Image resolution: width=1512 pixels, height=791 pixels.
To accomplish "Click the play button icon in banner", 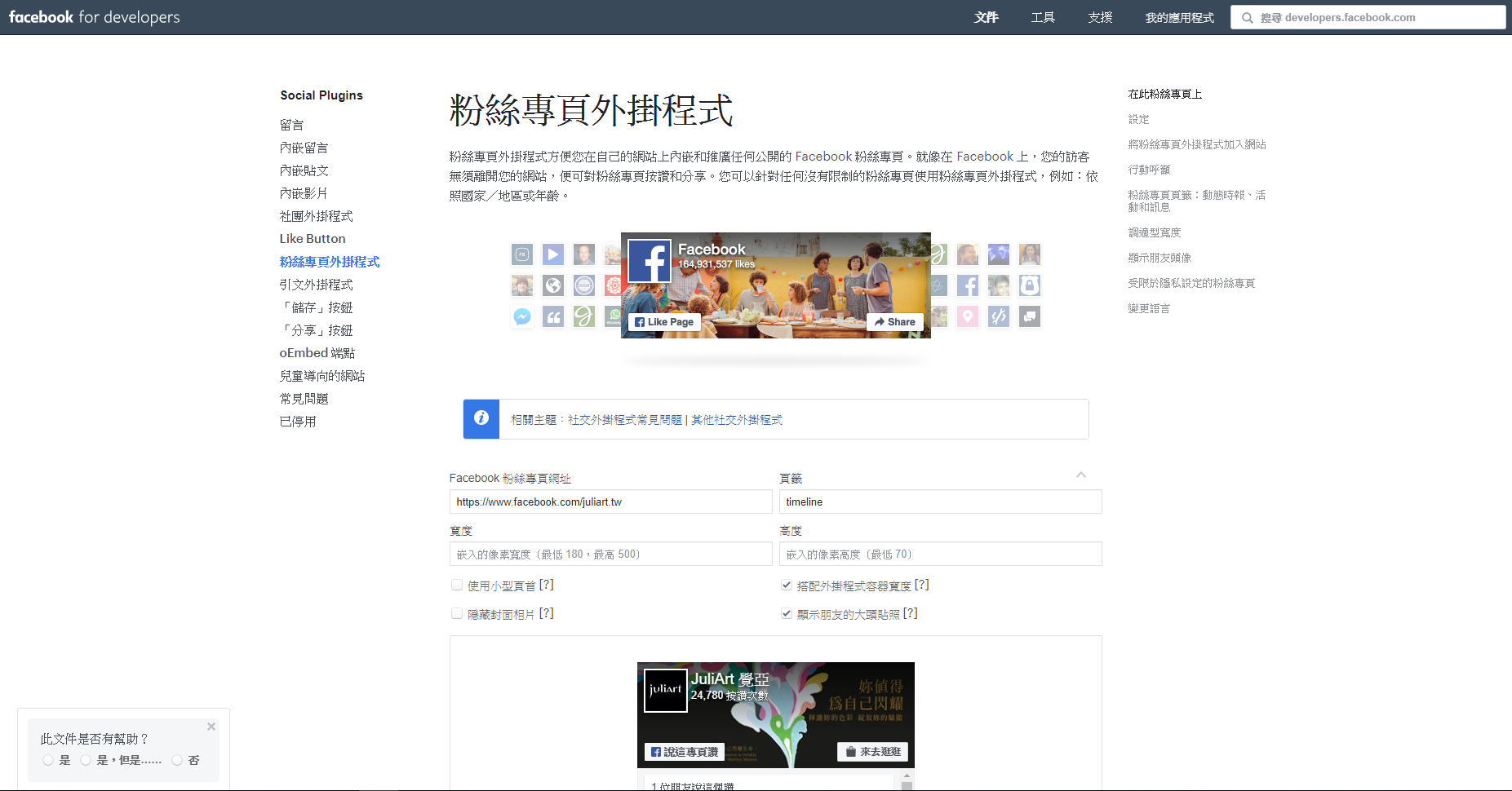I will pyautogui.click(x=553, y=254).
